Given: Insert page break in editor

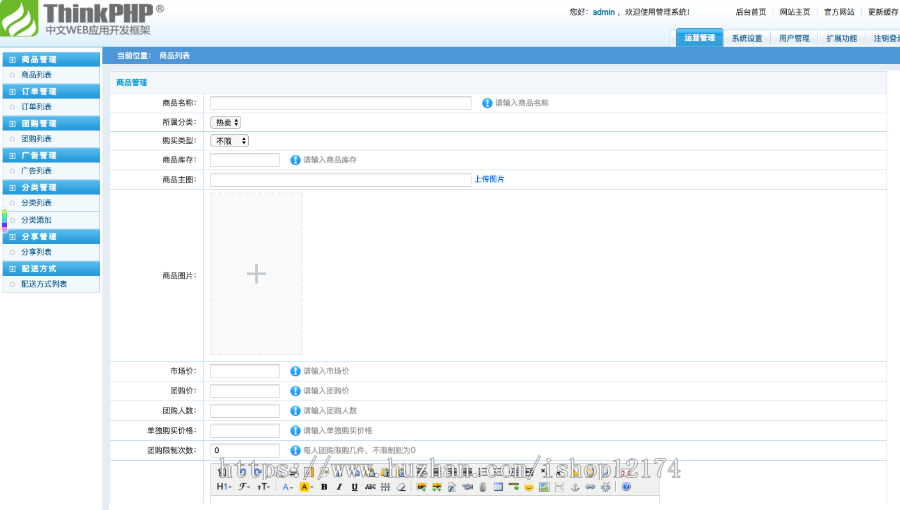Looking at the screenshot, I should coord(560,487).
